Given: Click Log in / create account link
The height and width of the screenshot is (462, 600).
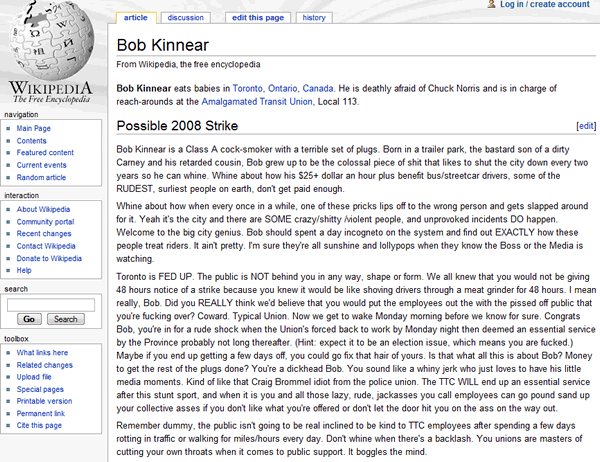Looking at the screenshot, I should coord(544,5).
